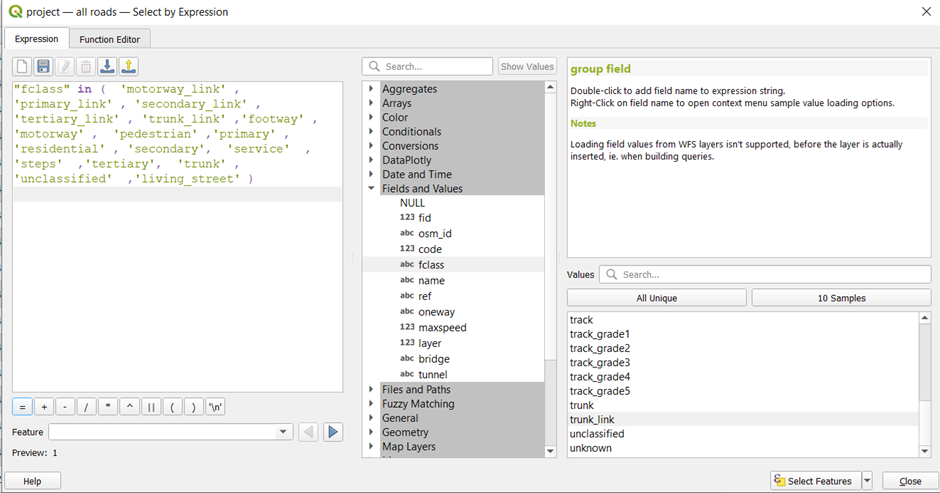Image resolution: width=940 pixels, height=493 pixels.
Task: Expand the Aggregates function group
Action: [371, 89]
